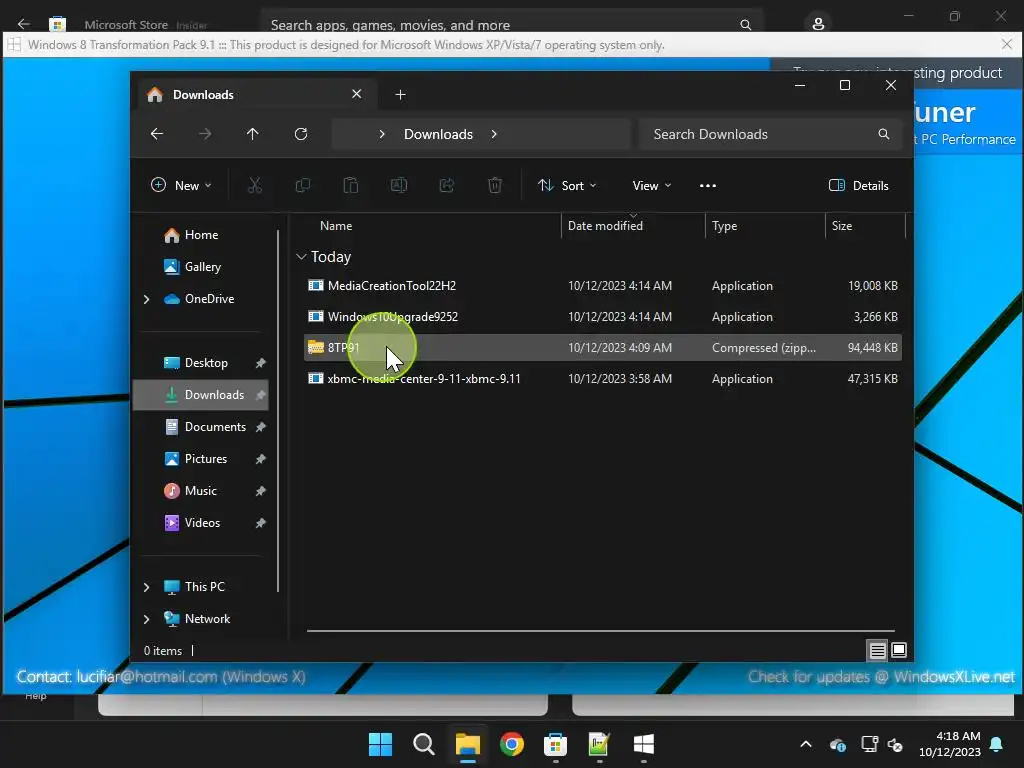Image resolution: width=1024 pixels, height=768 pixels.
Task: Click the horizontal scrollbar in file list
Action: point(601,631)
